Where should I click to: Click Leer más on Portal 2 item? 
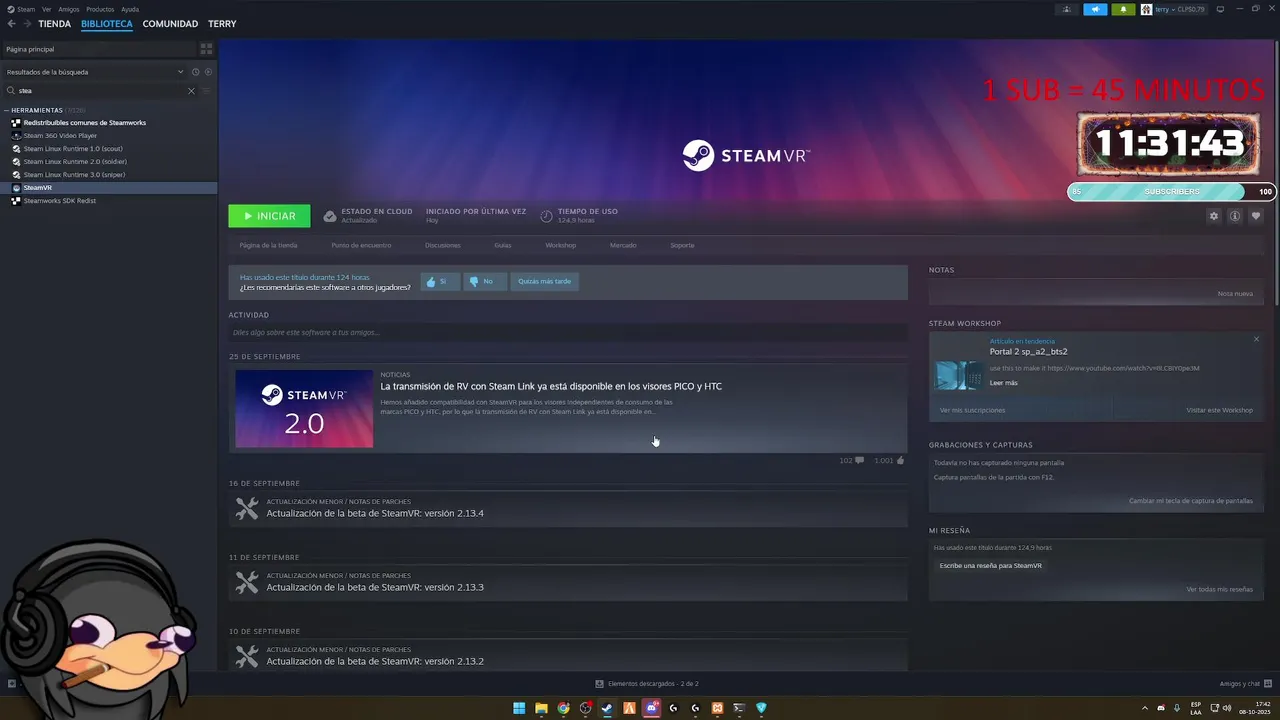coord(1003,383)
